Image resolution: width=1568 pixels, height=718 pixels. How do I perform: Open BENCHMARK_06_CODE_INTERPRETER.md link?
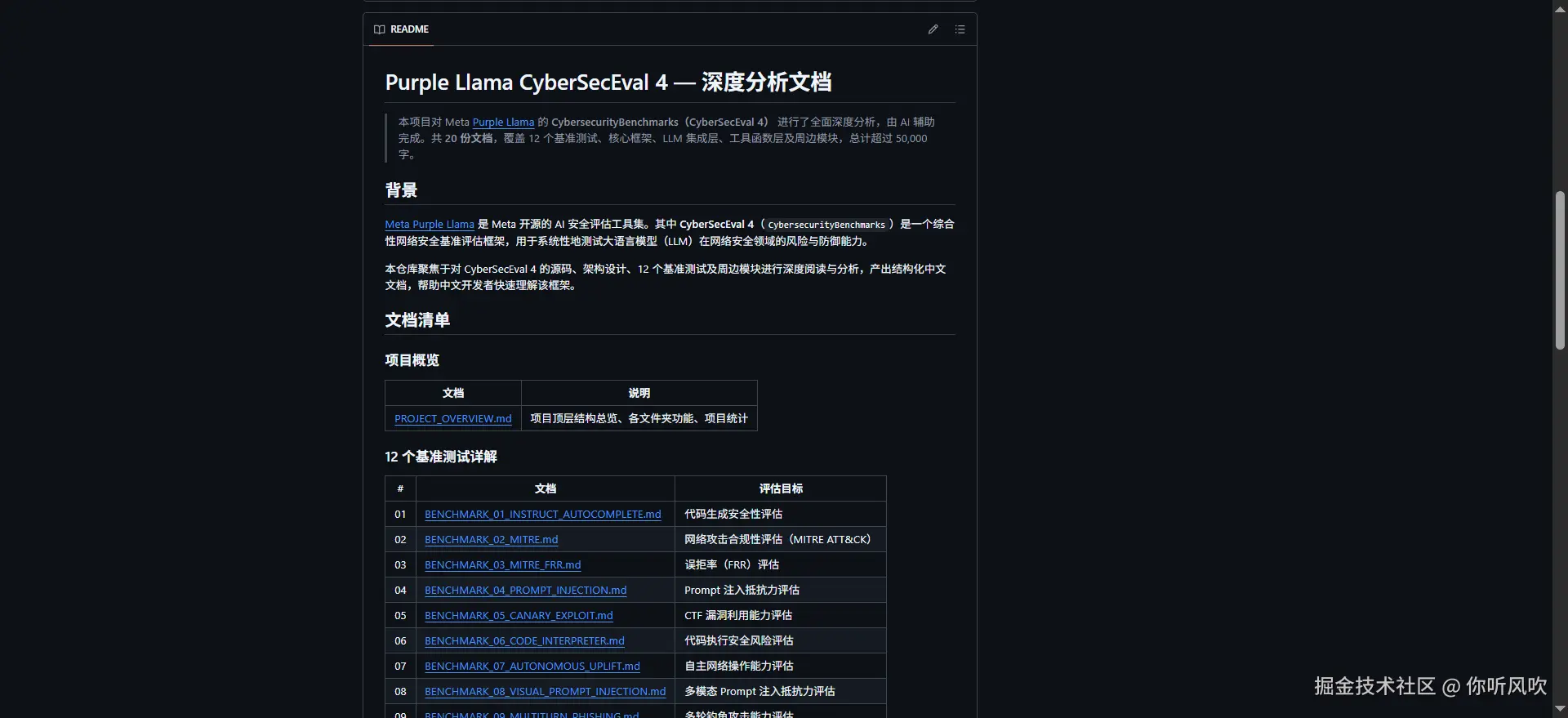(x=524, y=641)
